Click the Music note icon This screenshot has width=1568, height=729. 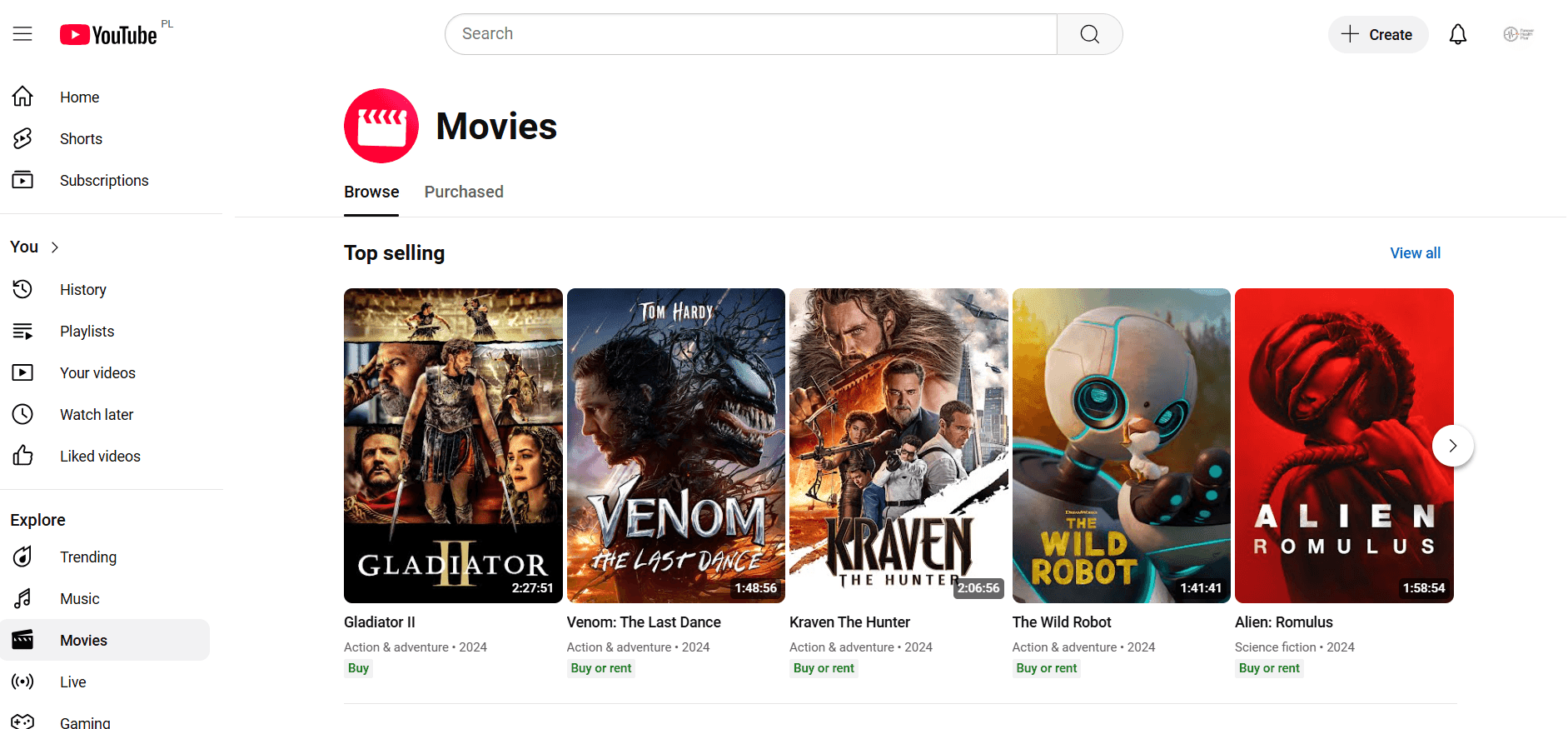[x=22, y=598]
